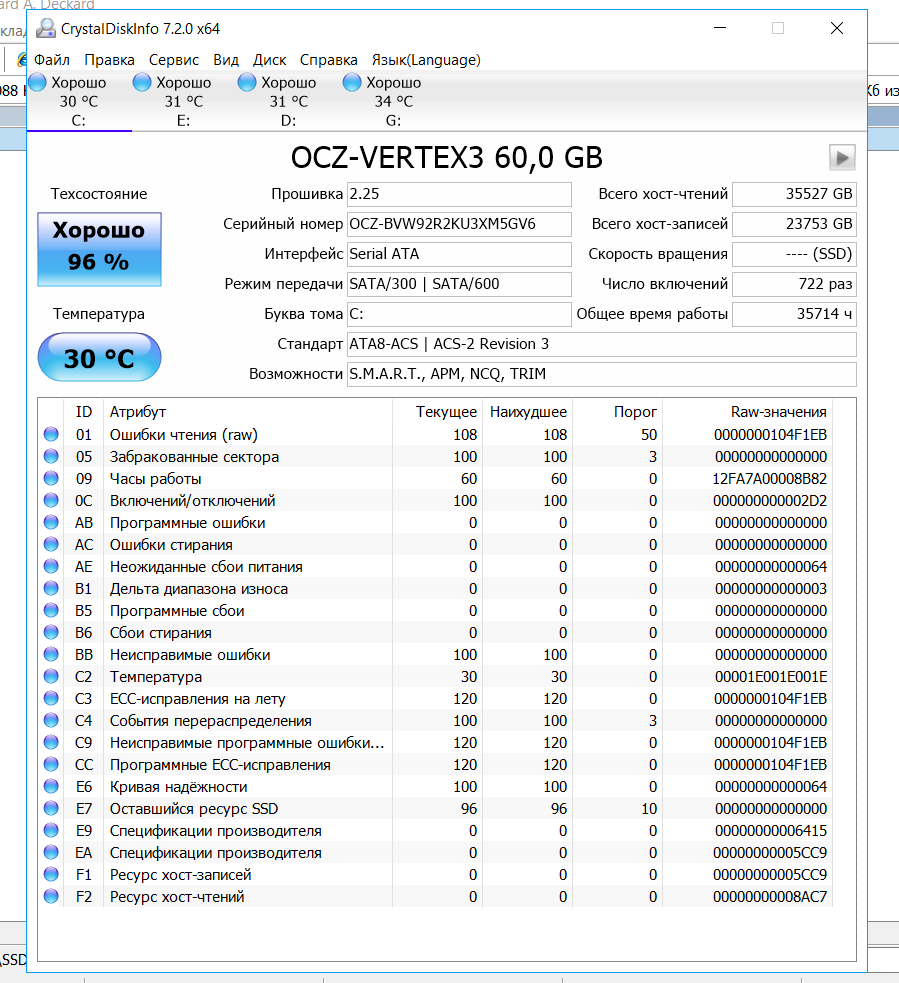The image size is (899, 983).
Task: Click status icon for attribute E6 row
Action: point(51,786)
